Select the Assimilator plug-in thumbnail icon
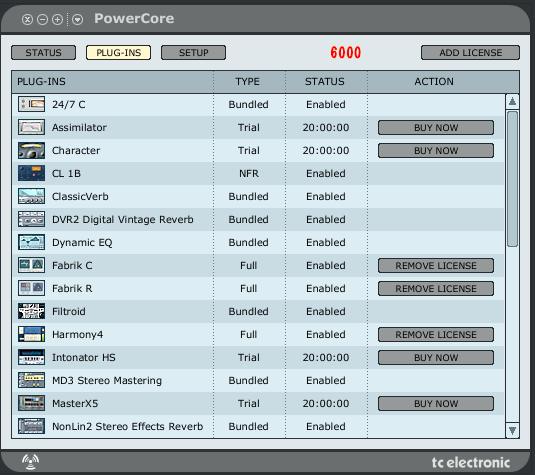535x475 pixels. coord(31,127)
